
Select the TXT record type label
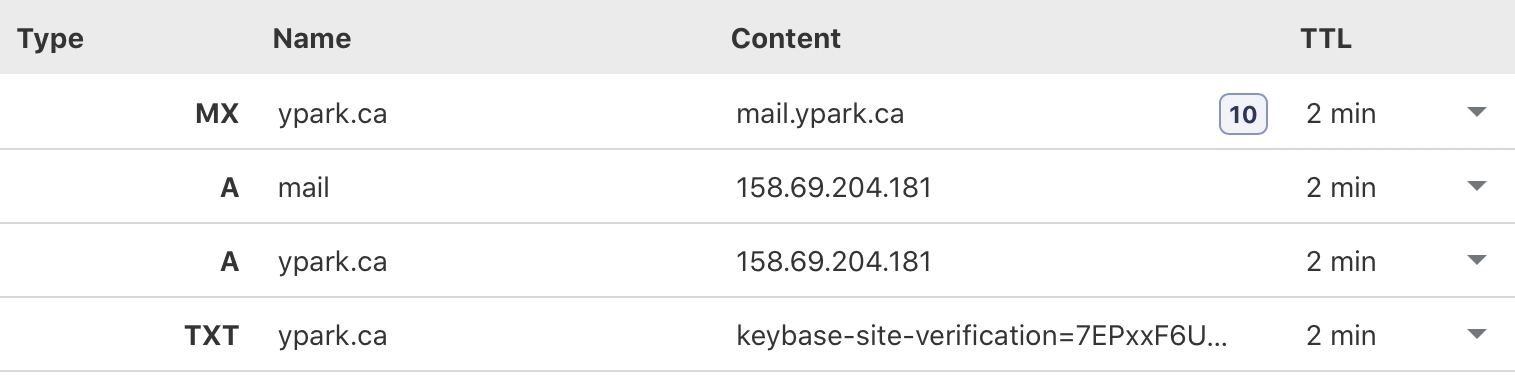[214, 336]
